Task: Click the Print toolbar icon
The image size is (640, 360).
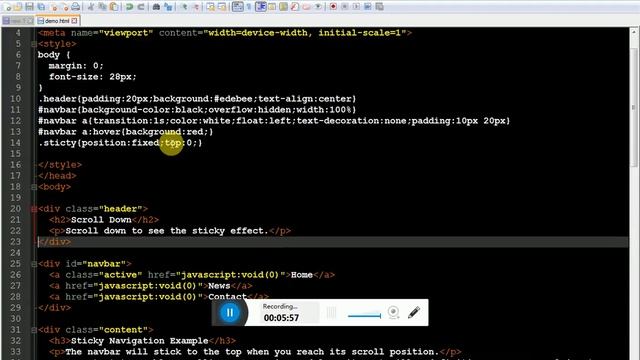Action: click(75, 7)
